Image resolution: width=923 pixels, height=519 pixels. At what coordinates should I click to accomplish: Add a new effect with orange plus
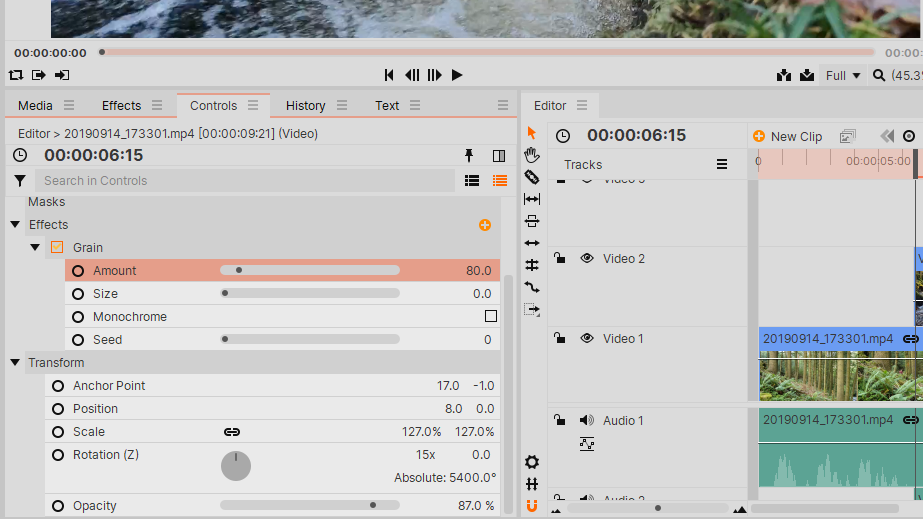(x=485, y=225)
